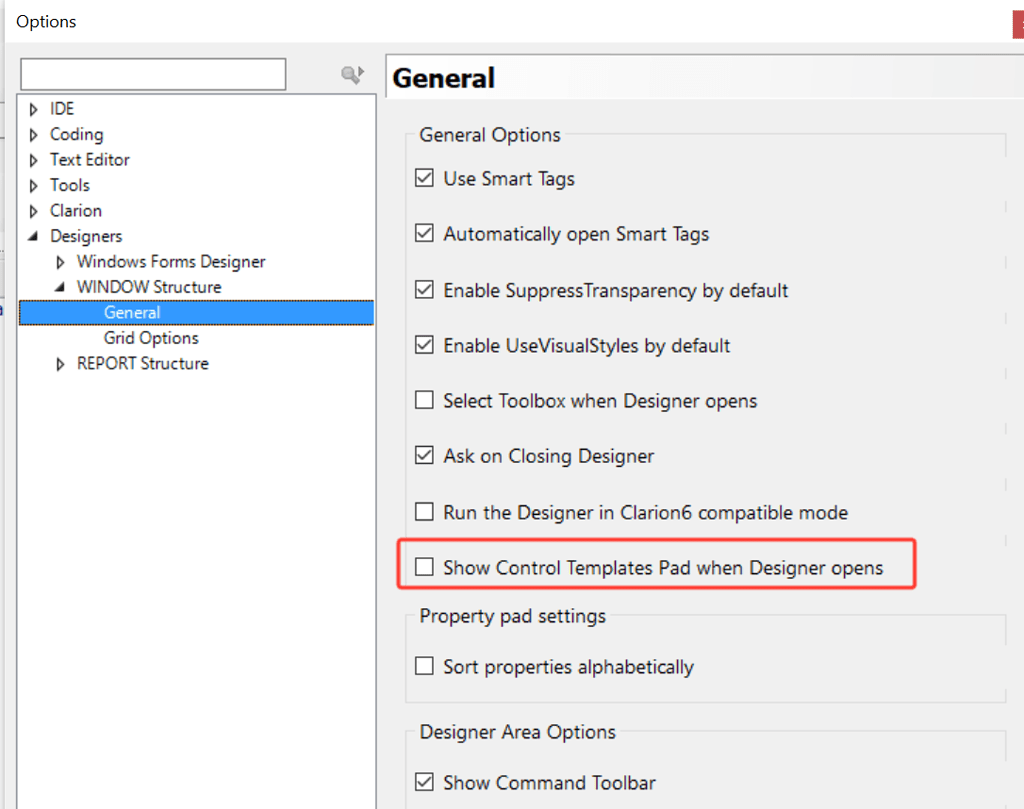Expand the REPORT Structure node
1024x809 pixels.
[60, 363]
